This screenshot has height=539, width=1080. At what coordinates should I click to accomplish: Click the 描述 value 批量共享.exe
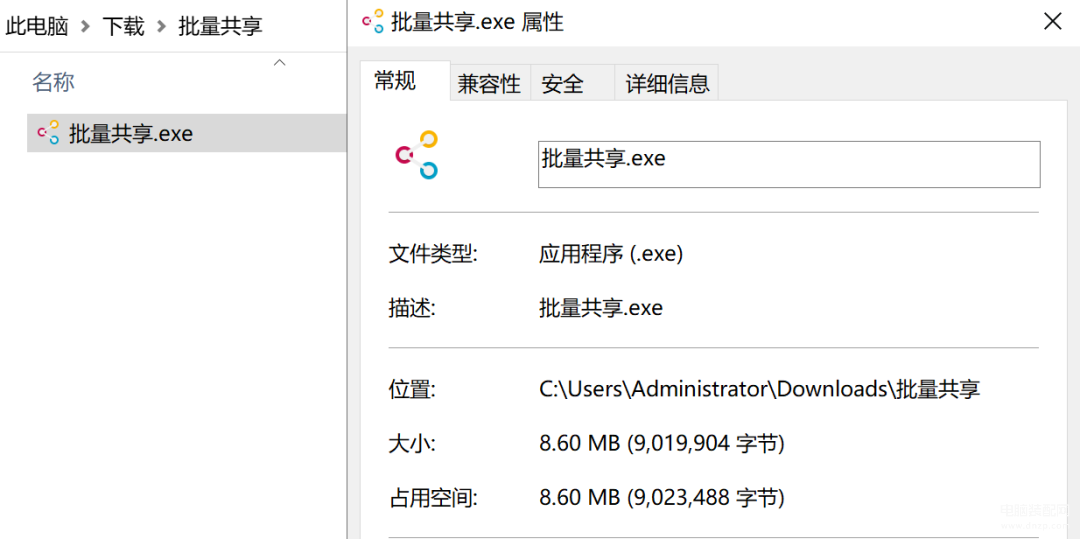click(x=601, y=308)
